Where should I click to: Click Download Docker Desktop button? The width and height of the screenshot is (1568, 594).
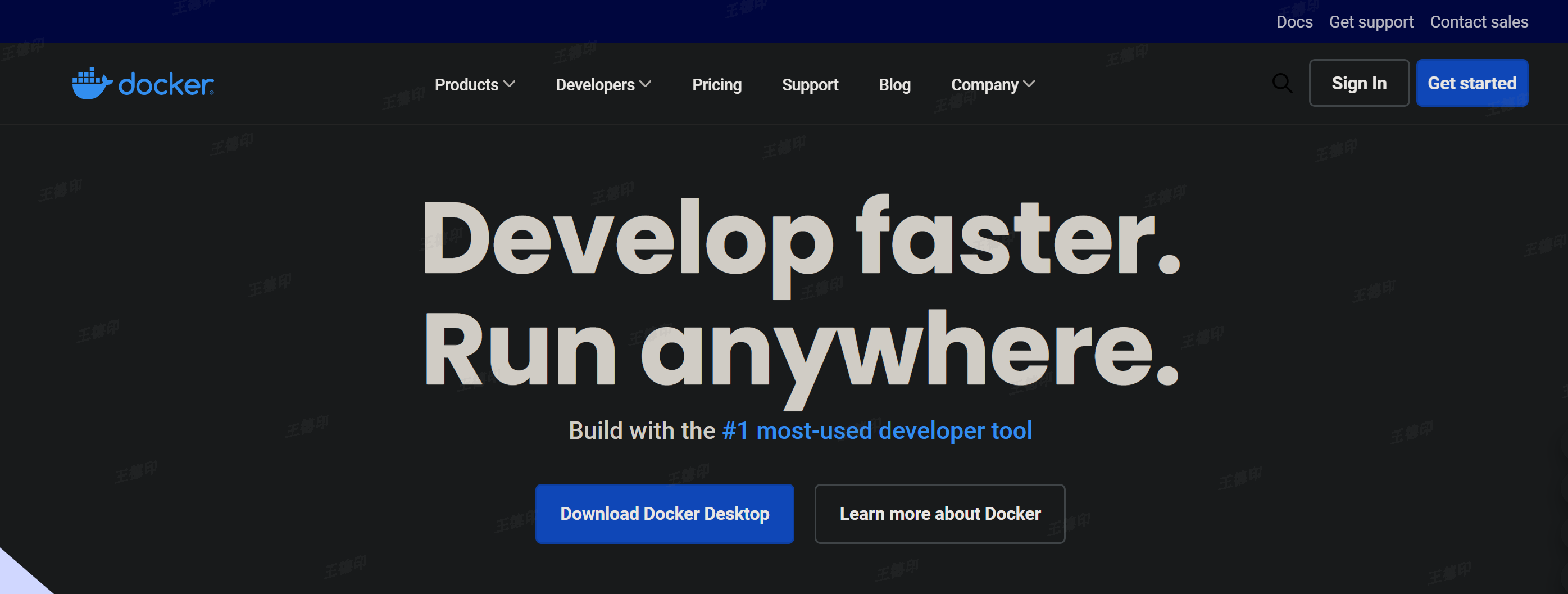(x=665, y=514)
